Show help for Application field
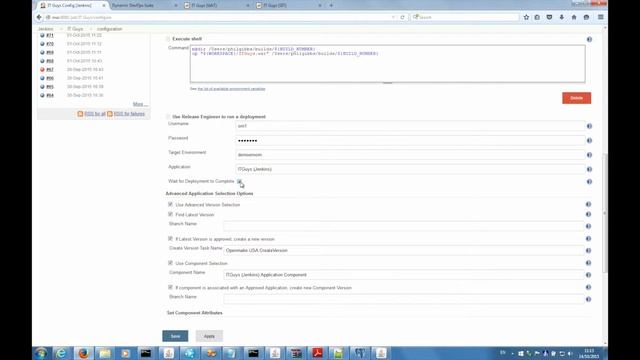The image size is (640, 360). click(589, 169)
